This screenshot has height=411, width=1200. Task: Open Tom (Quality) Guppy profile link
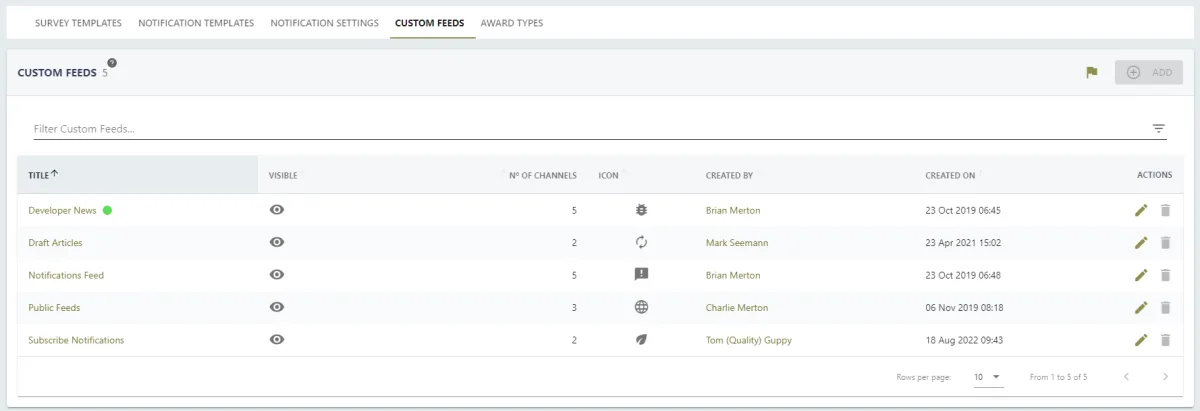click(749, 340)
